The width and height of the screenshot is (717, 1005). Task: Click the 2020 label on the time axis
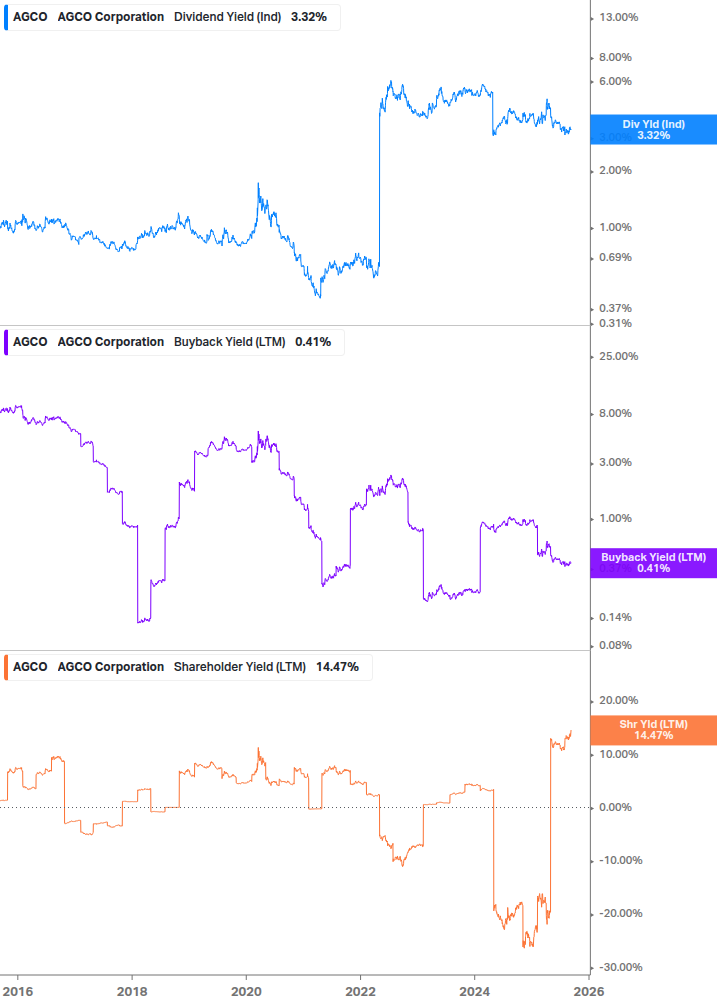tap(246, 992)
